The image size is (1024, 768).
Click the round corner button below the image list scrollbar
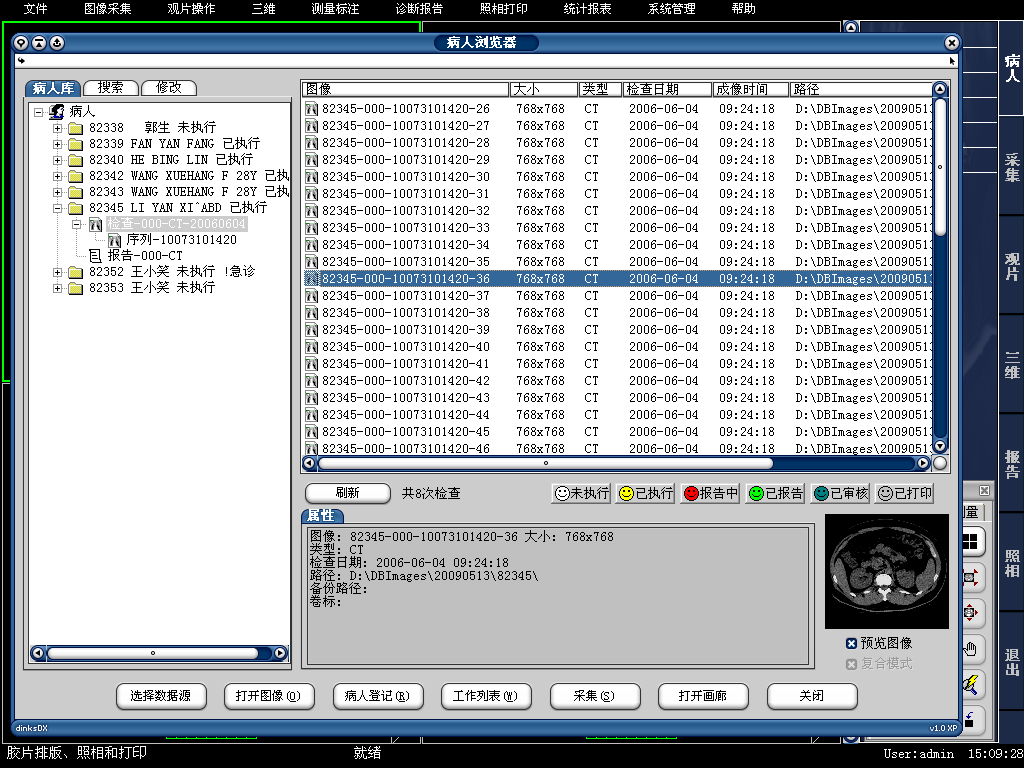click(x=940, y=463)
